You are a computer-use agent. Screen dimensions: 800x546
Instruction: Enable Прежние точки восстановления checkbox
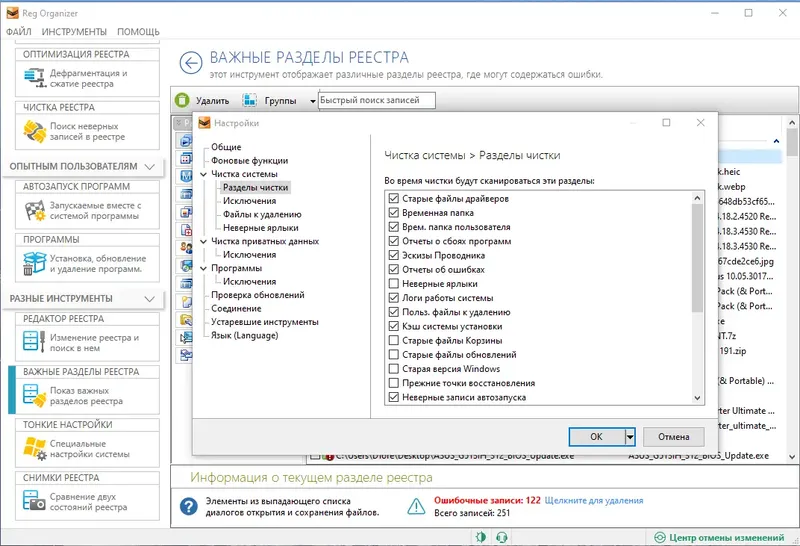point(393,383)
